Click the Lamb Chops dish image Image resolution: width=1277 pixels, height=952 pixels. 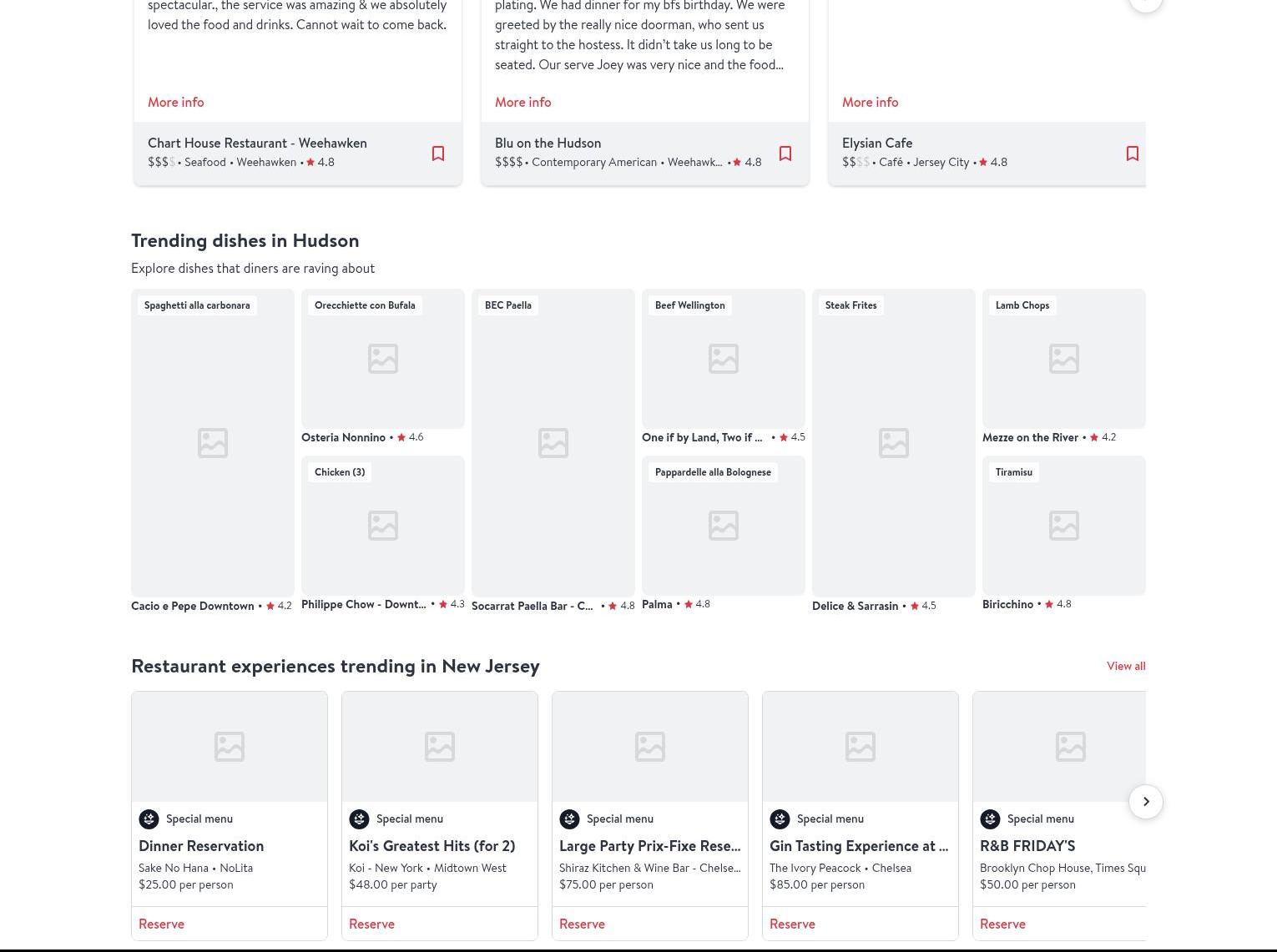click(1063, 359)
